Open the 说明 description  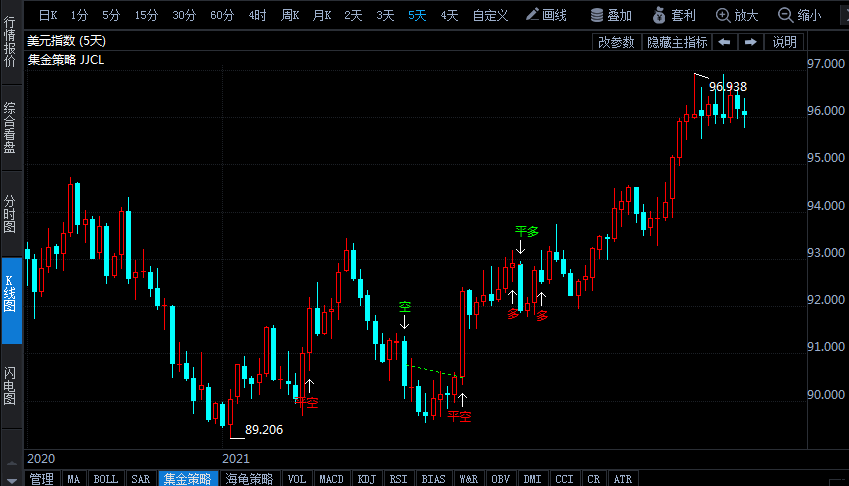[785, 42]
